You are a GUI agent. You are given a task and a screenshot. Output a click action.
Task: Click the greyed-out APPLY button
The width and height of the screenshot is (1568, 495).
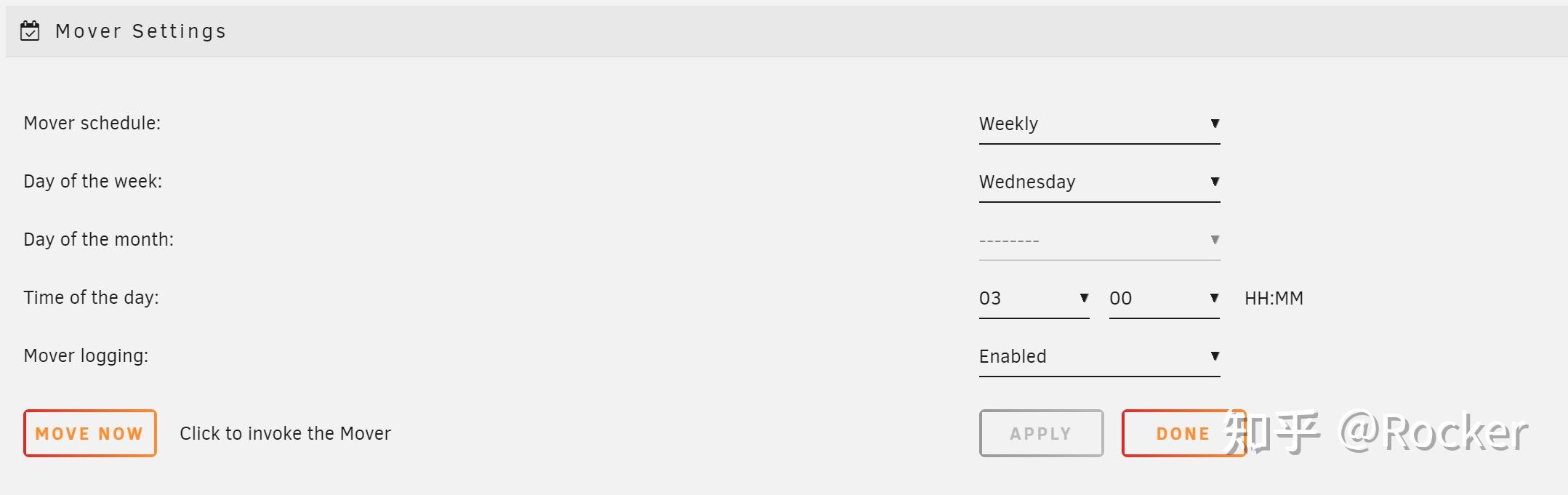[x=1040, y=433]
